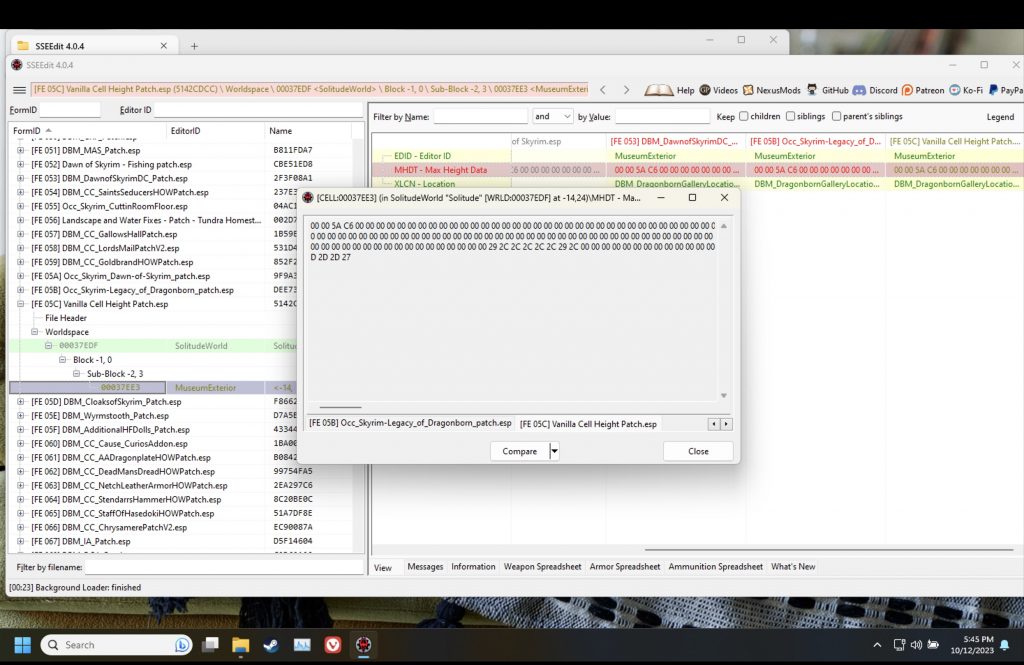Image resolution: width=1024 pixels, height=665 pixels.
Task: Open the Compare button dropdown arrow
Action: [554, 451]
